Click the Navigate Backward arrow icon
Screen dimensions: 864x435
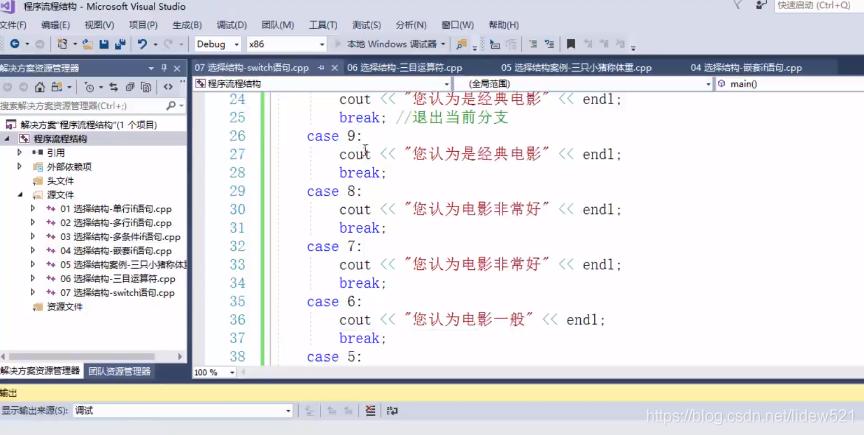pos(14,44)
